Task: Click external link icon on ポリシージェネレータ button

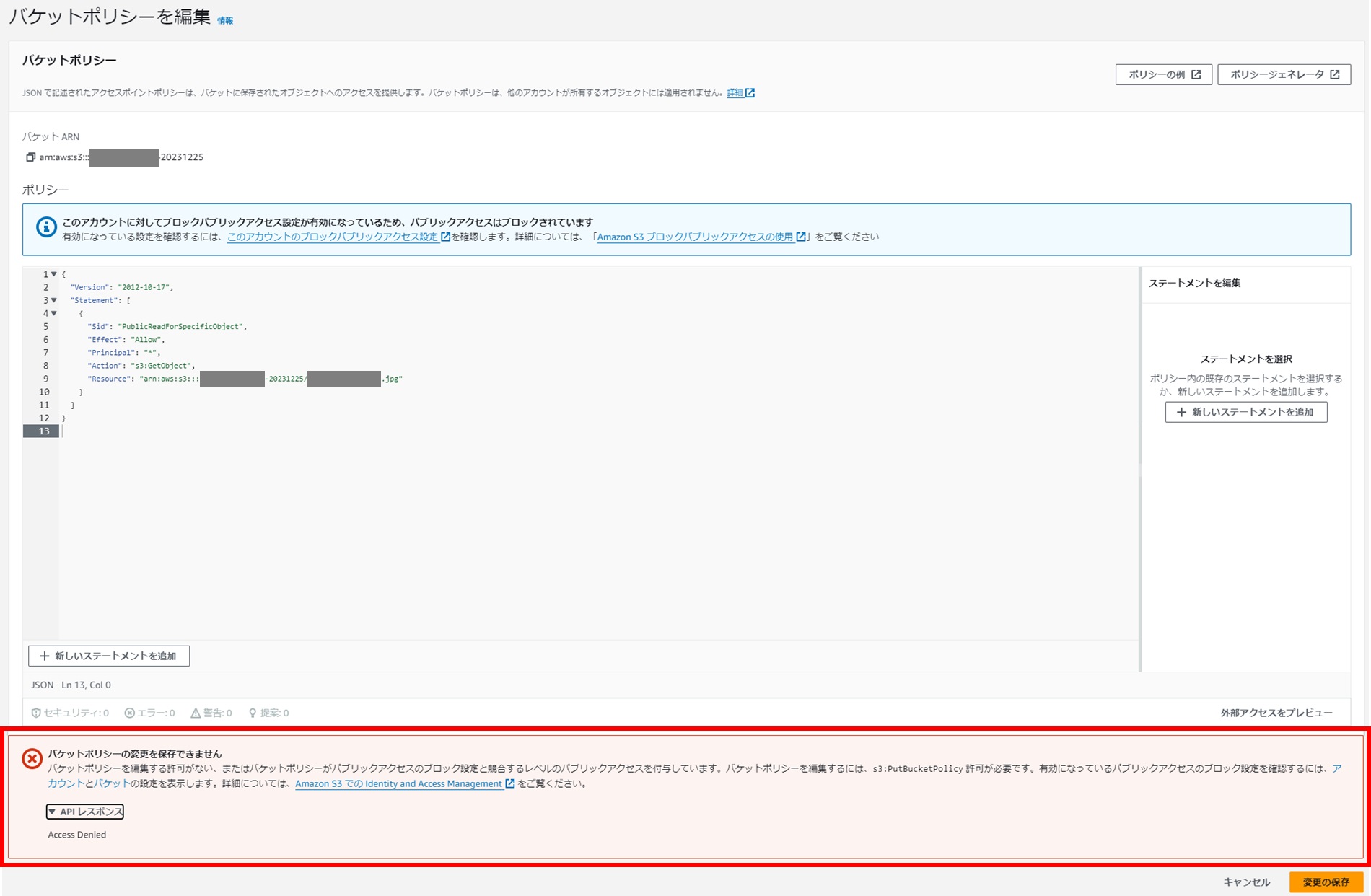Action: 1336,74
